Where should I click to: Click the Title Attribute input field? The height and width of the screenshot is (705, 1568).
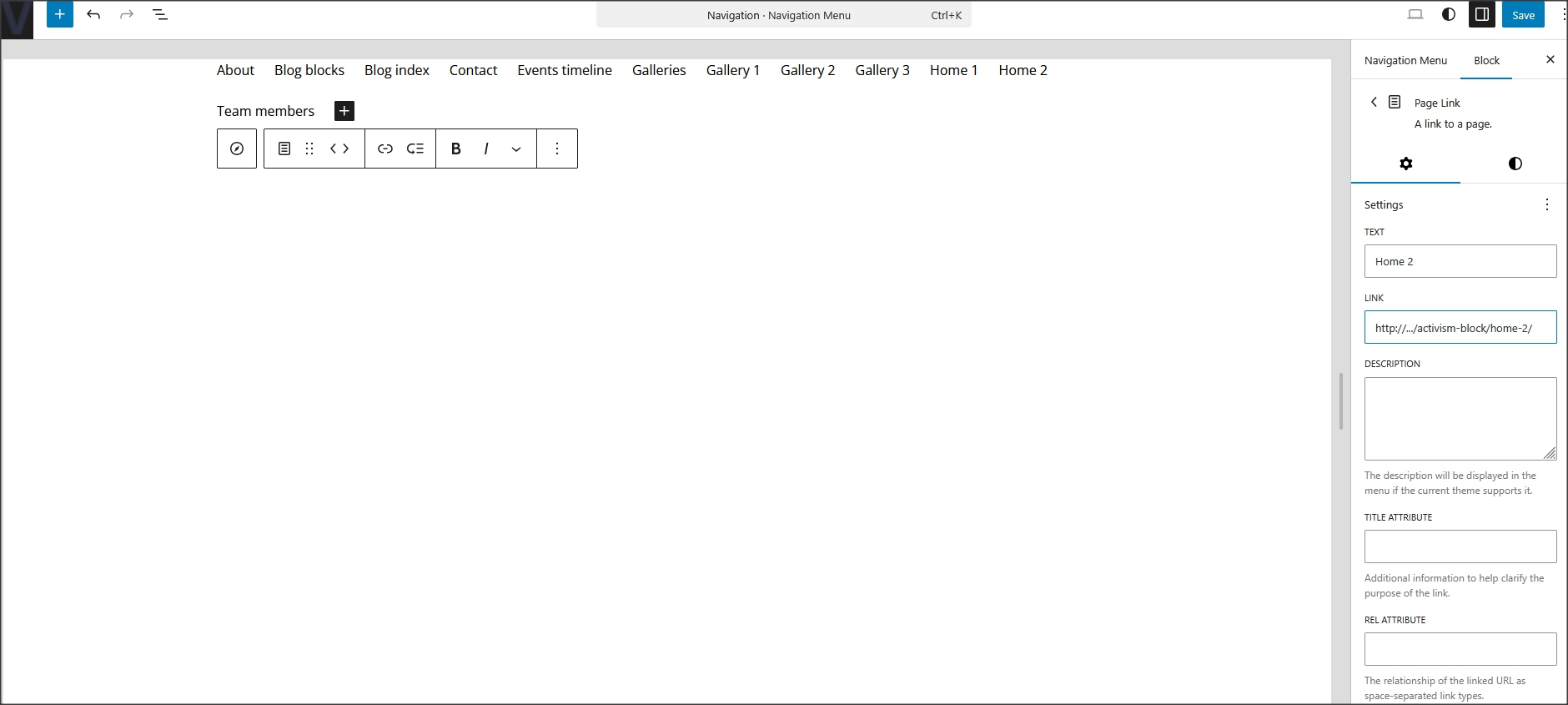[x=1460, y=546]
